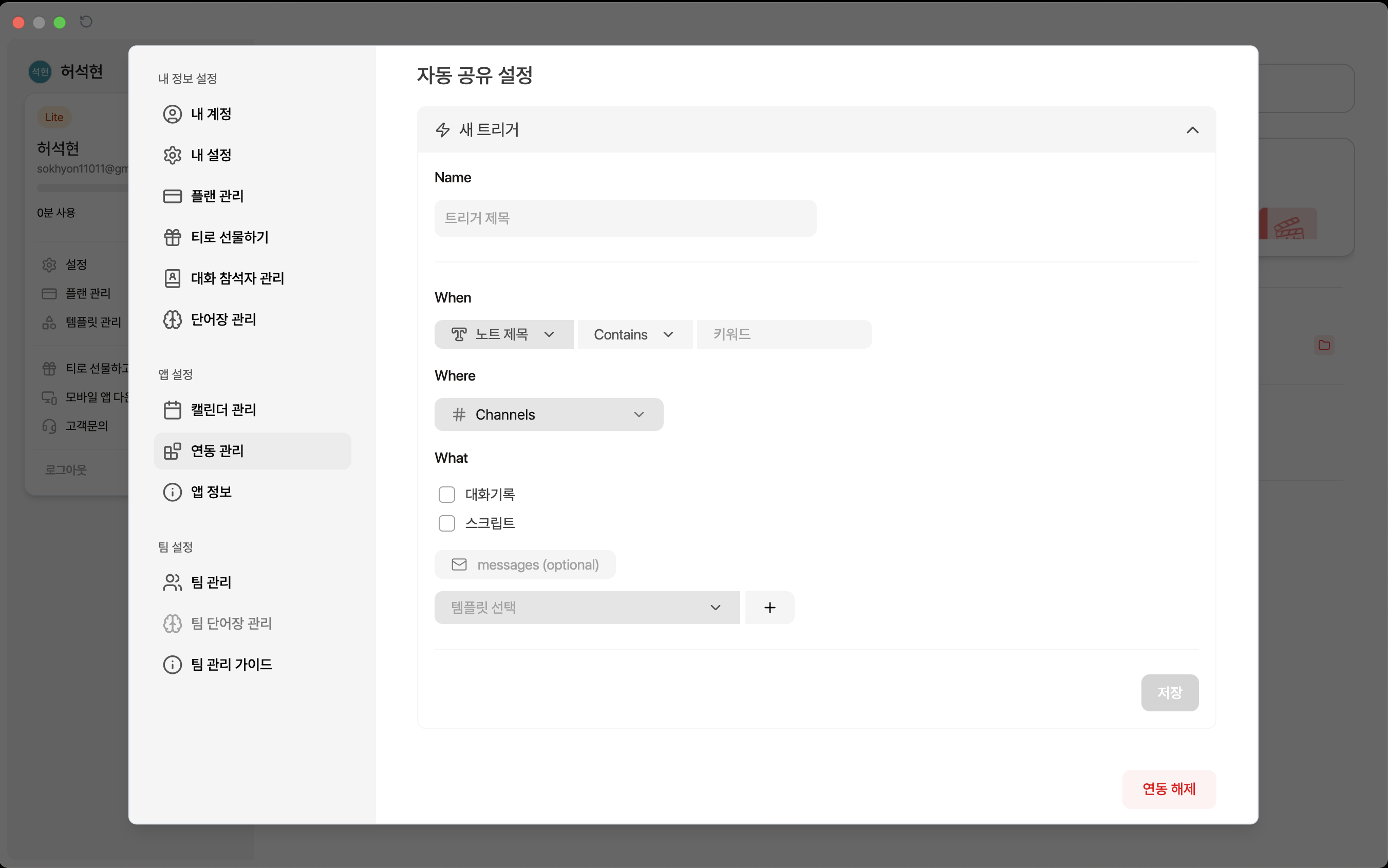This screenshot has height=868, width=1388.
Task: Open the 노트 제목 condition dropdown
Action: pyautogui.click(x=503, y=334)
